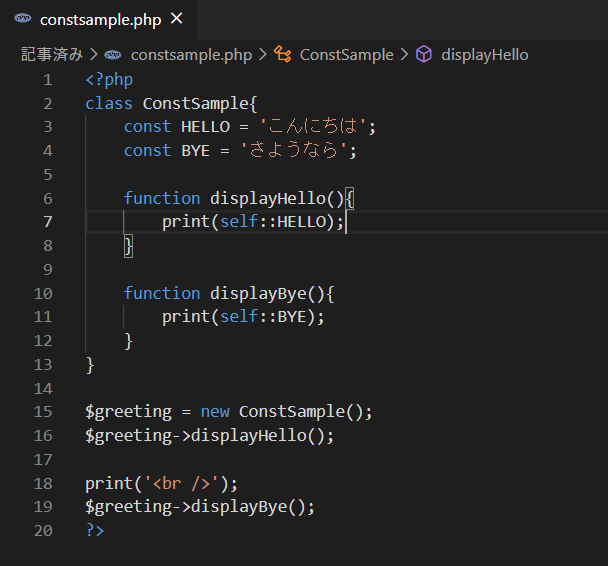Click line number 15 in gutter
This screenshot has width=608, height=566.
[43, 412]
